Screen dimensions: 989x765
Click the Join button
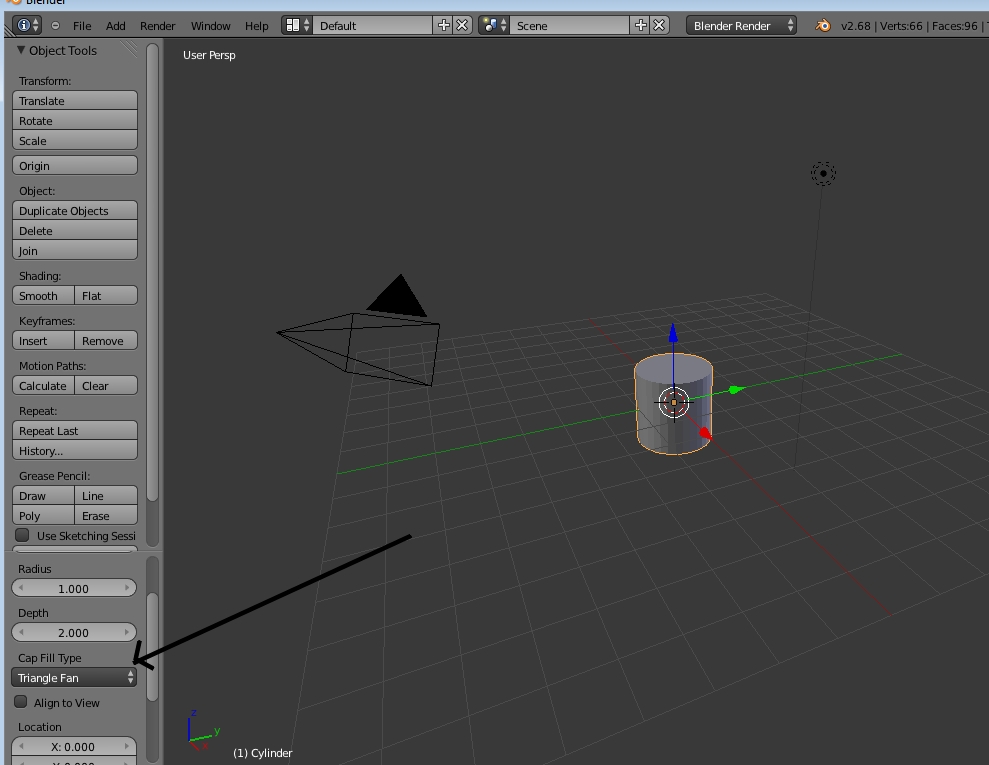(75, 250)
